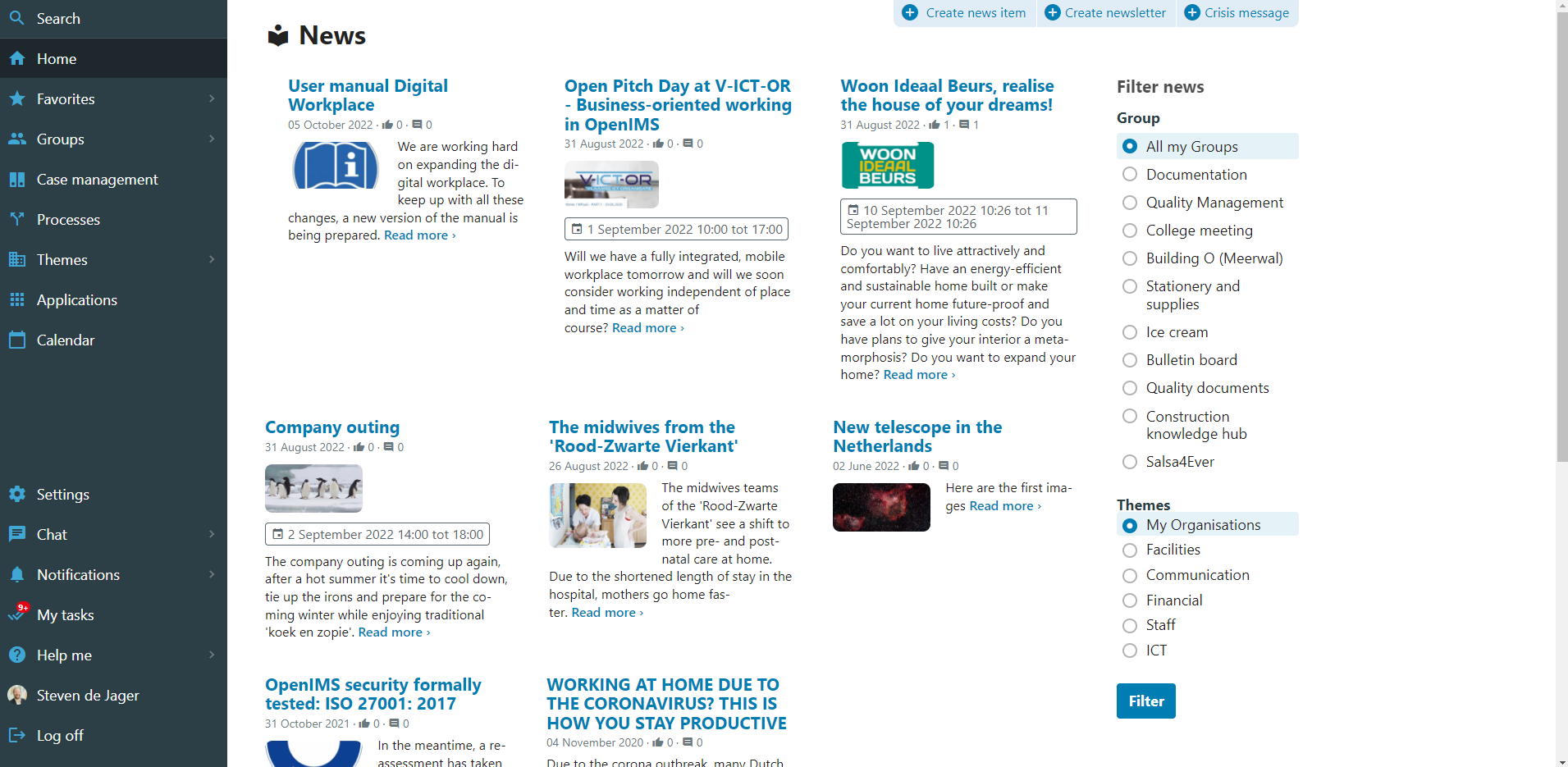Open the Applications grid icon
This screenshot has width=1568, height=767.
click(x=17, y=300)
